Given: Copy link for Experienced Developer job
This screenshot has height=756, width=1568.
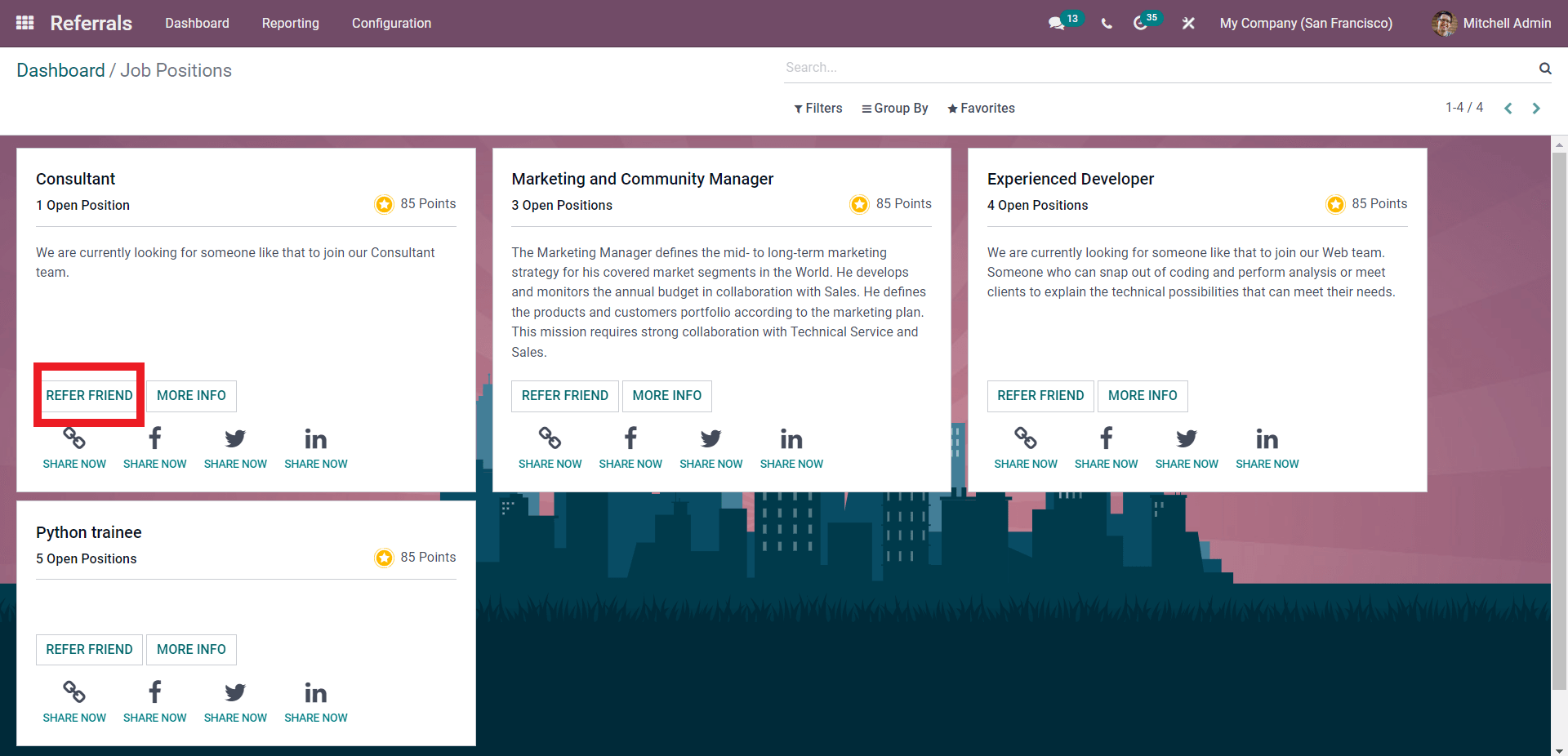Looking at the screenshot, I should click(1026, 438).
